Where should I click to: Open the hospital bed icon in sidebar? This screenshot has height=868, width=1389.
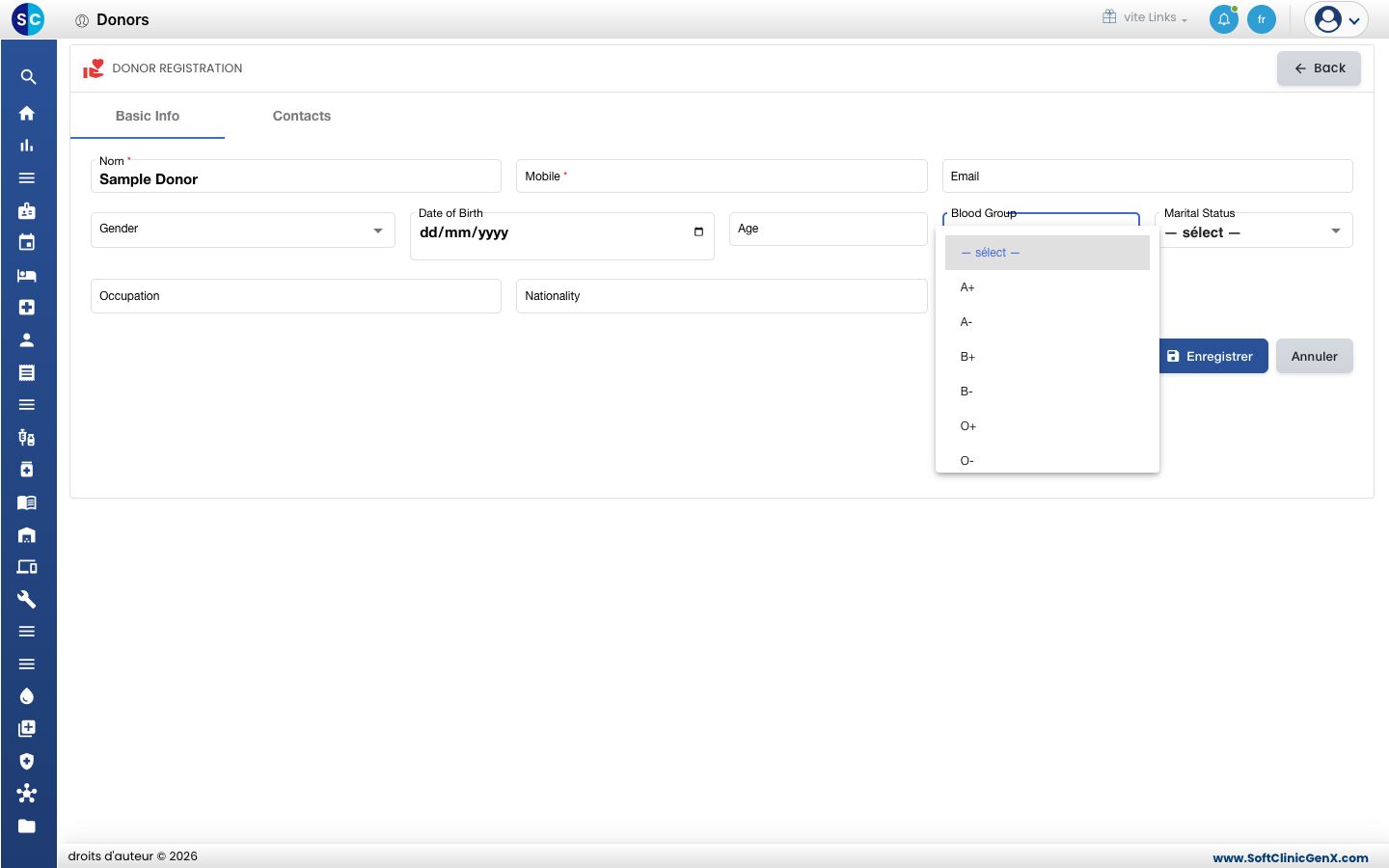[27, 275]
